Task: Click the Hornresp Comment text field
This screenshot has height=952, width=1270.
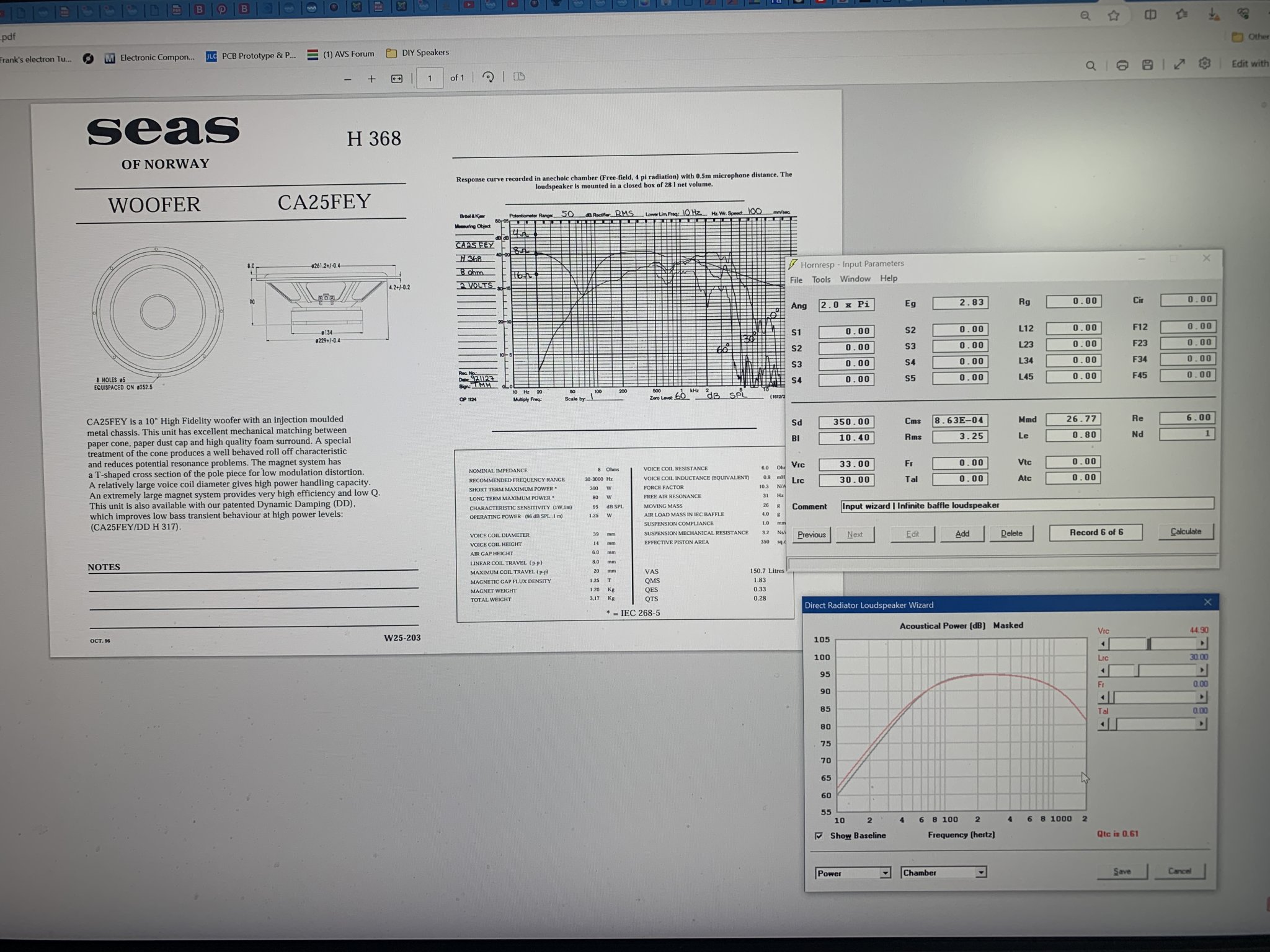Action: [x=1027, y=505]
